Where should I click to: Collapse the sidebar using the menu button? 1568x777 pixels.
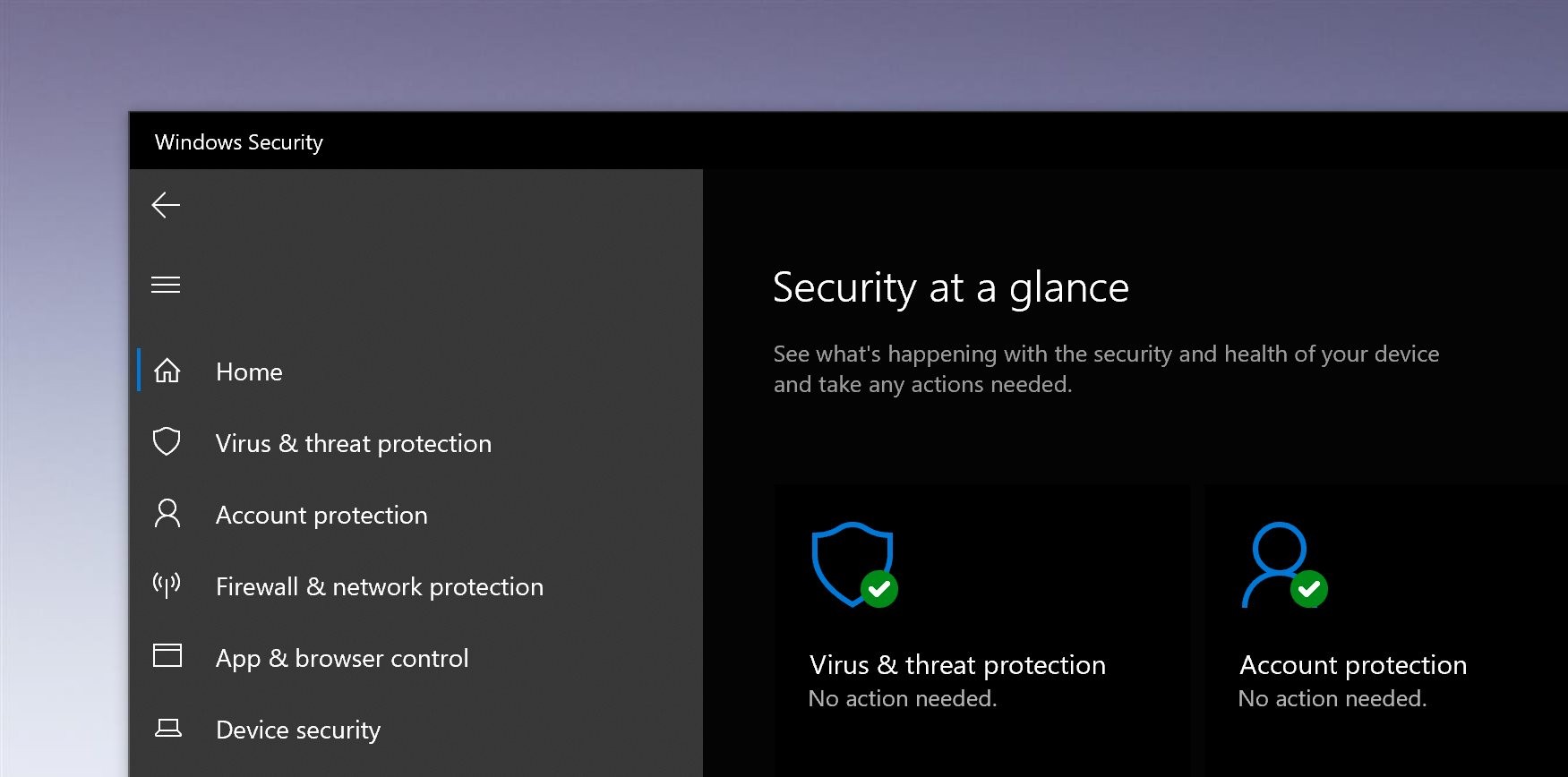coord(166,285)
